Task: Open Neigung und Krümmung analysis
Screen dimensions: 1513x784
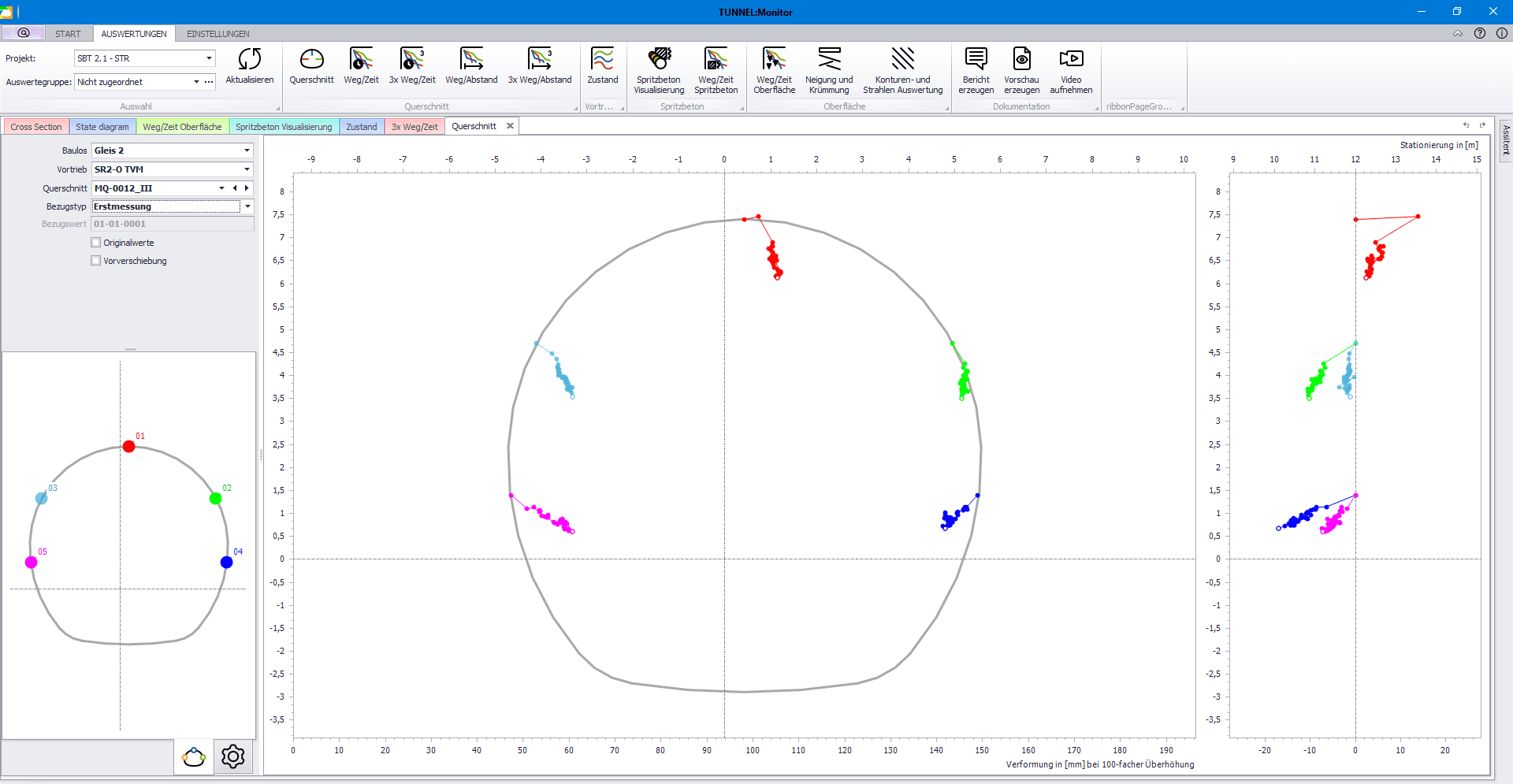Action: [x=828, y=60]
